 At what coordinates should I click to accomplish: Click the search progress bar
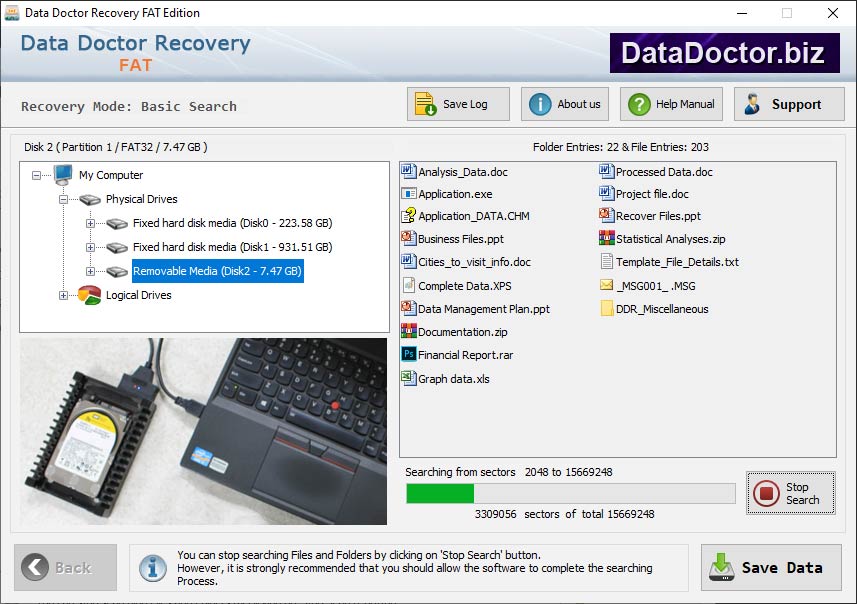(x=570, y=492)
